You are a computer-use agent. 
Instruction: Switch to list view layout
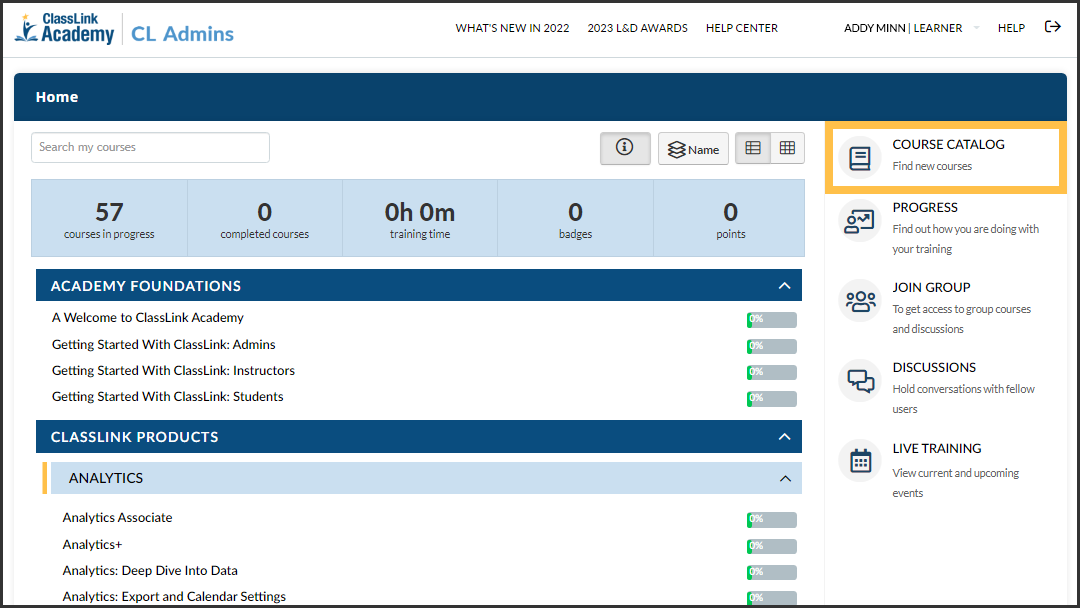pyautogui.click(x=753, y=148)
